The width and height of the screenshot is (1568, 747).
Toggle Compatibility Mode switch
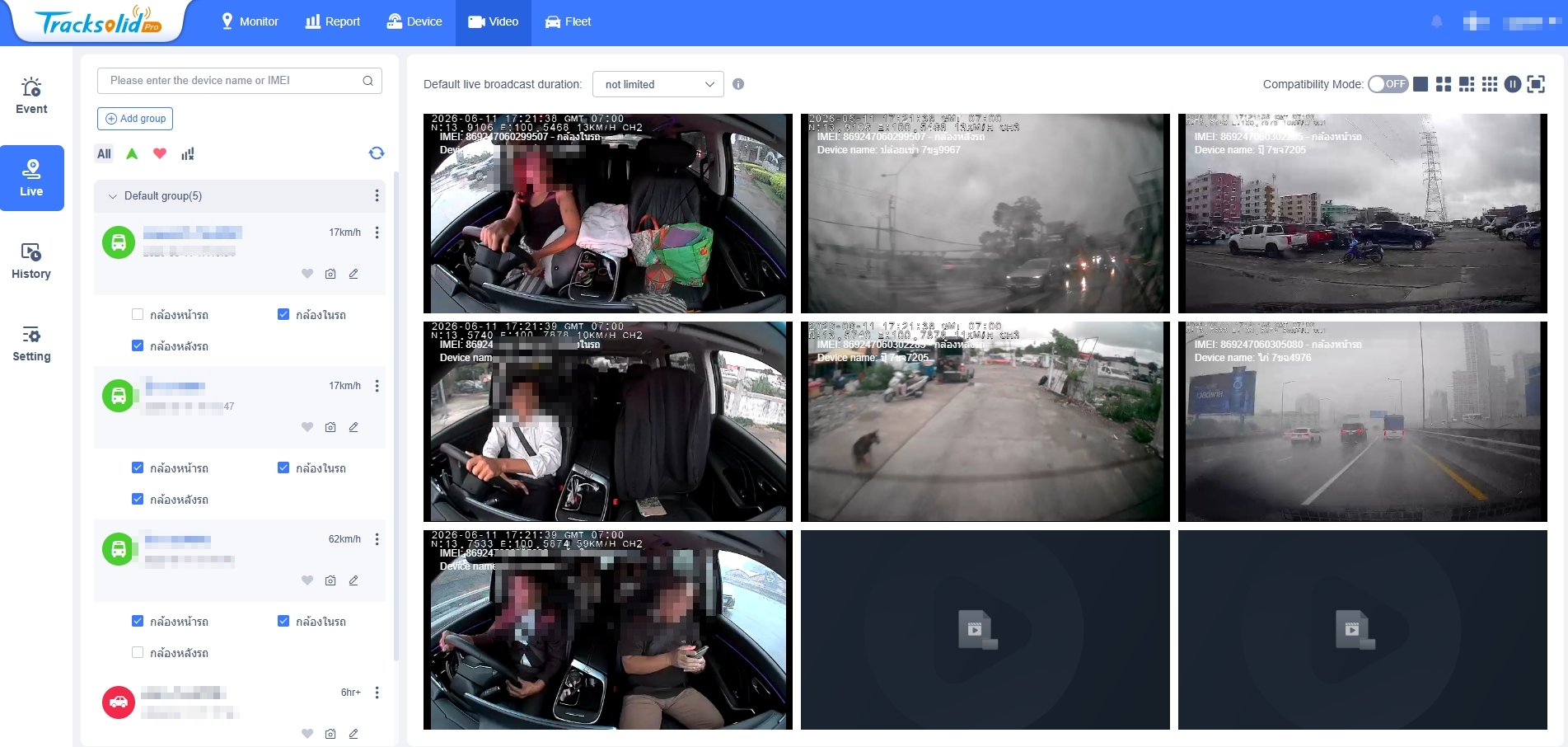pyautogui.click(x=1388, y=84)
